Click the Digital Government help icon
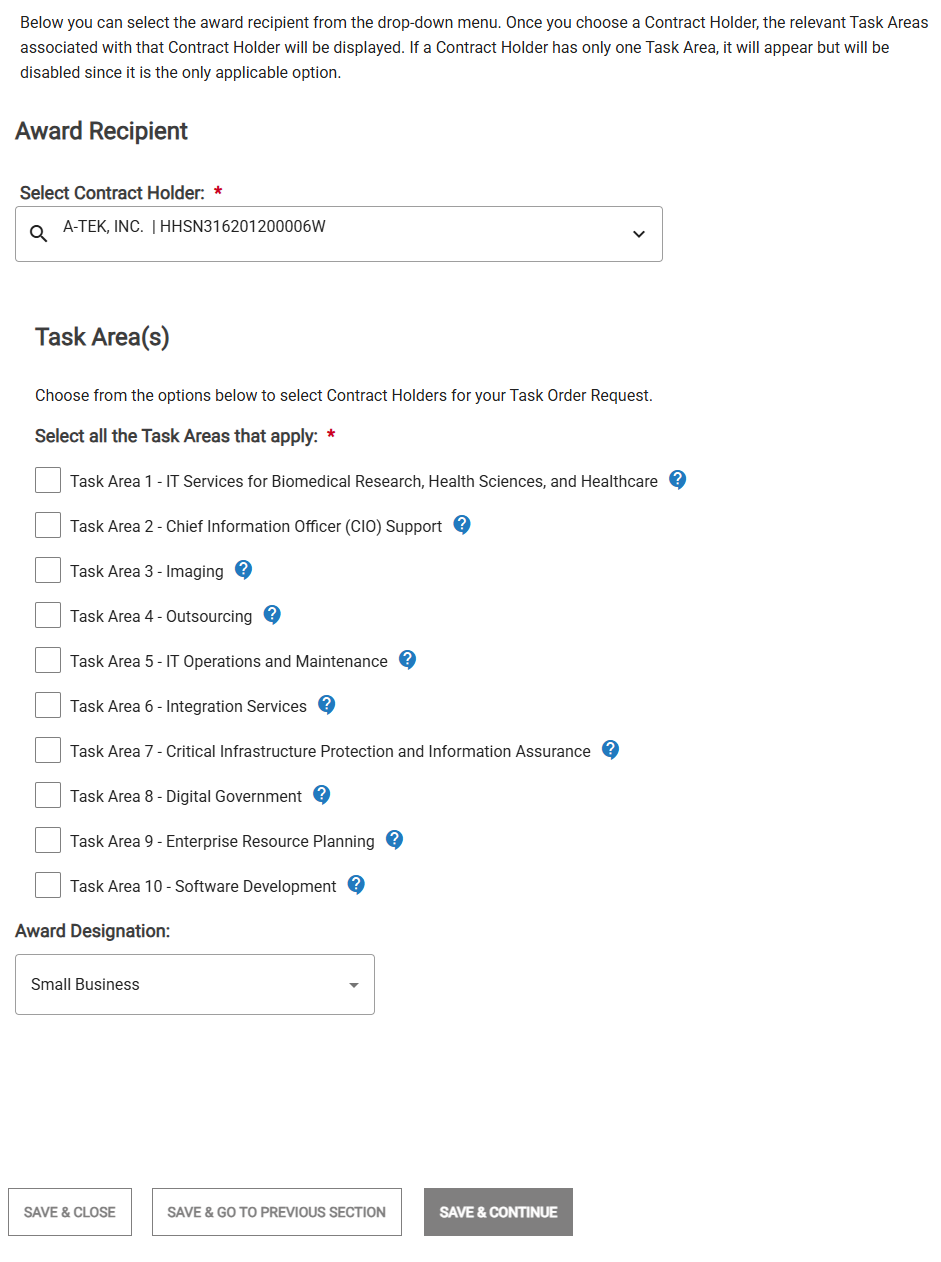 click(x=321, y=795)
